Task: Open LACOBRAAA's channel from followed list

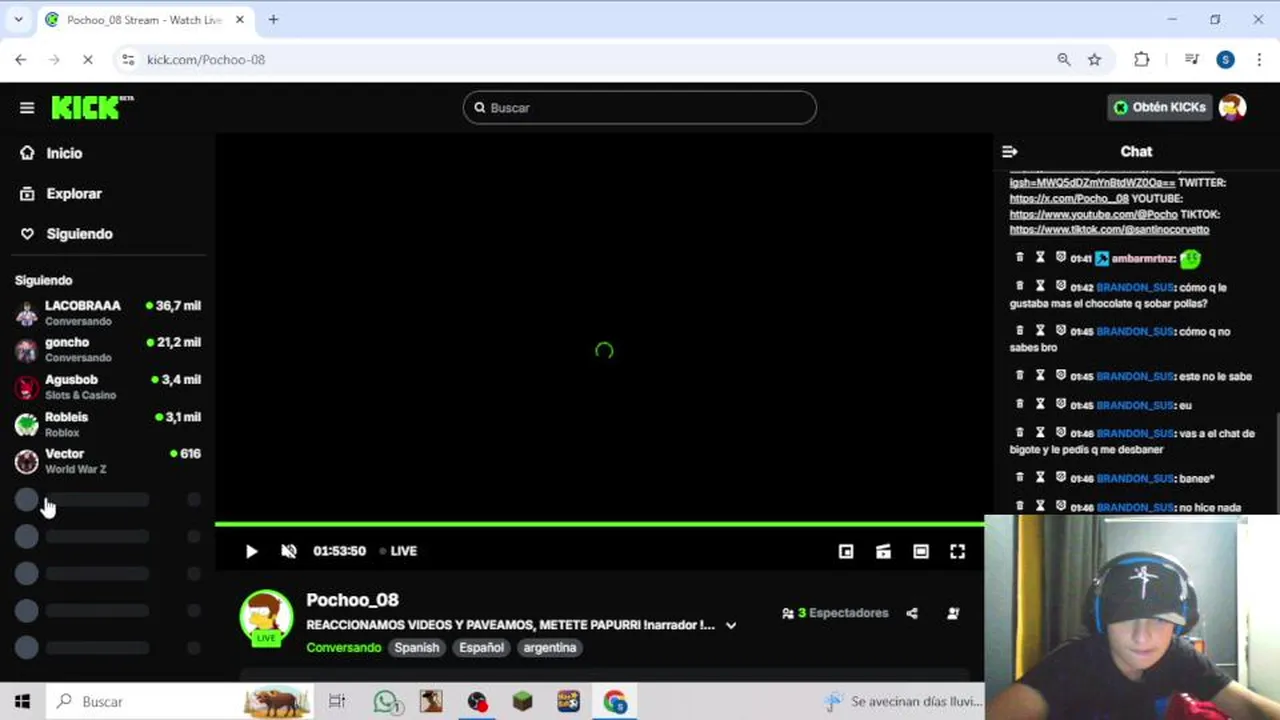Action: (108, 313)
